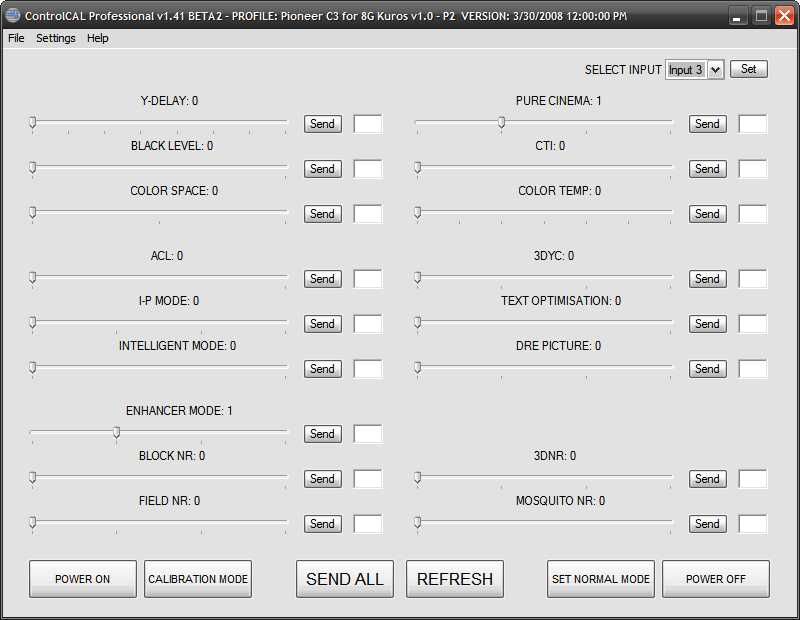This screenshot has width=800, height=620.
Task: Send the DRE PICTURE value
Action: [x=708, y=368]
